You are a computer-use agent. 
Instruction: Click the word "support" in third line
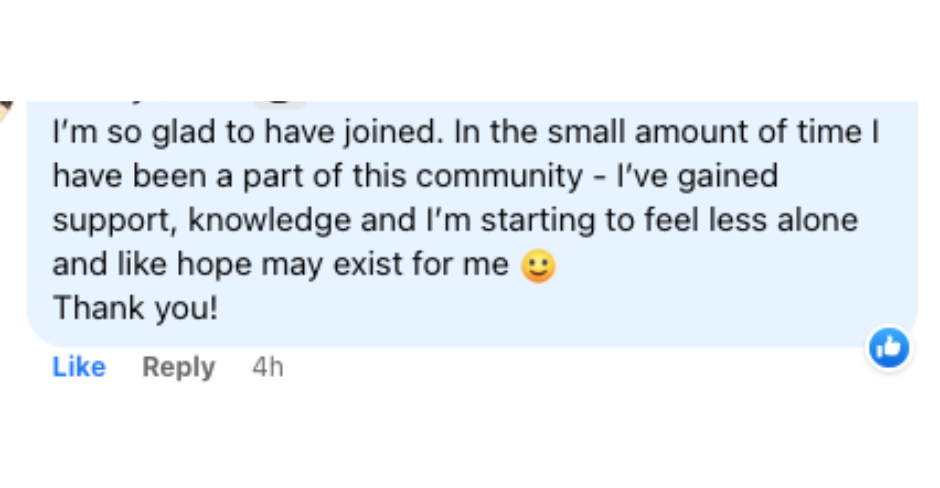[x=113, y=220]
